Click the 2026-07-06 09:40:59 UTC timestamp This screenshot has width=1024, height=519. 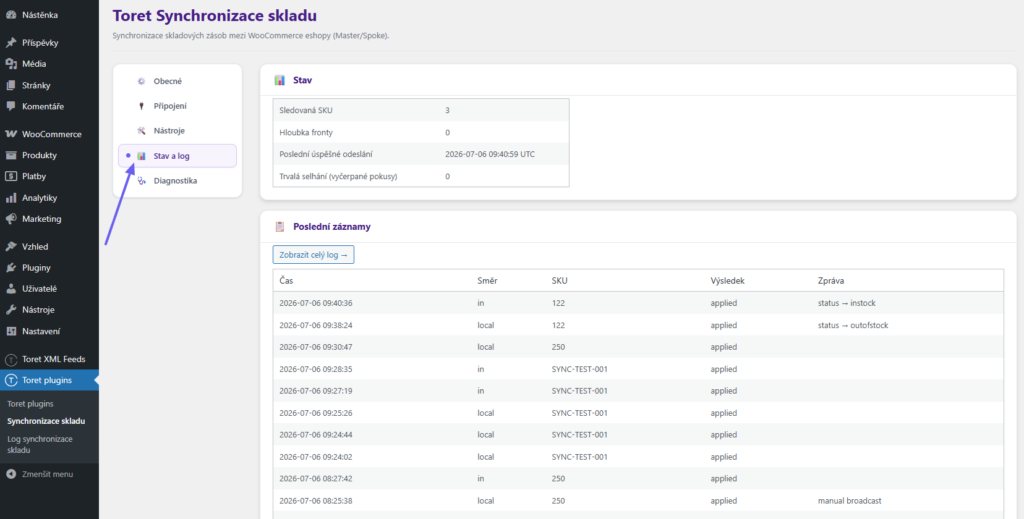pyautogui.click(x=491, y=154)
